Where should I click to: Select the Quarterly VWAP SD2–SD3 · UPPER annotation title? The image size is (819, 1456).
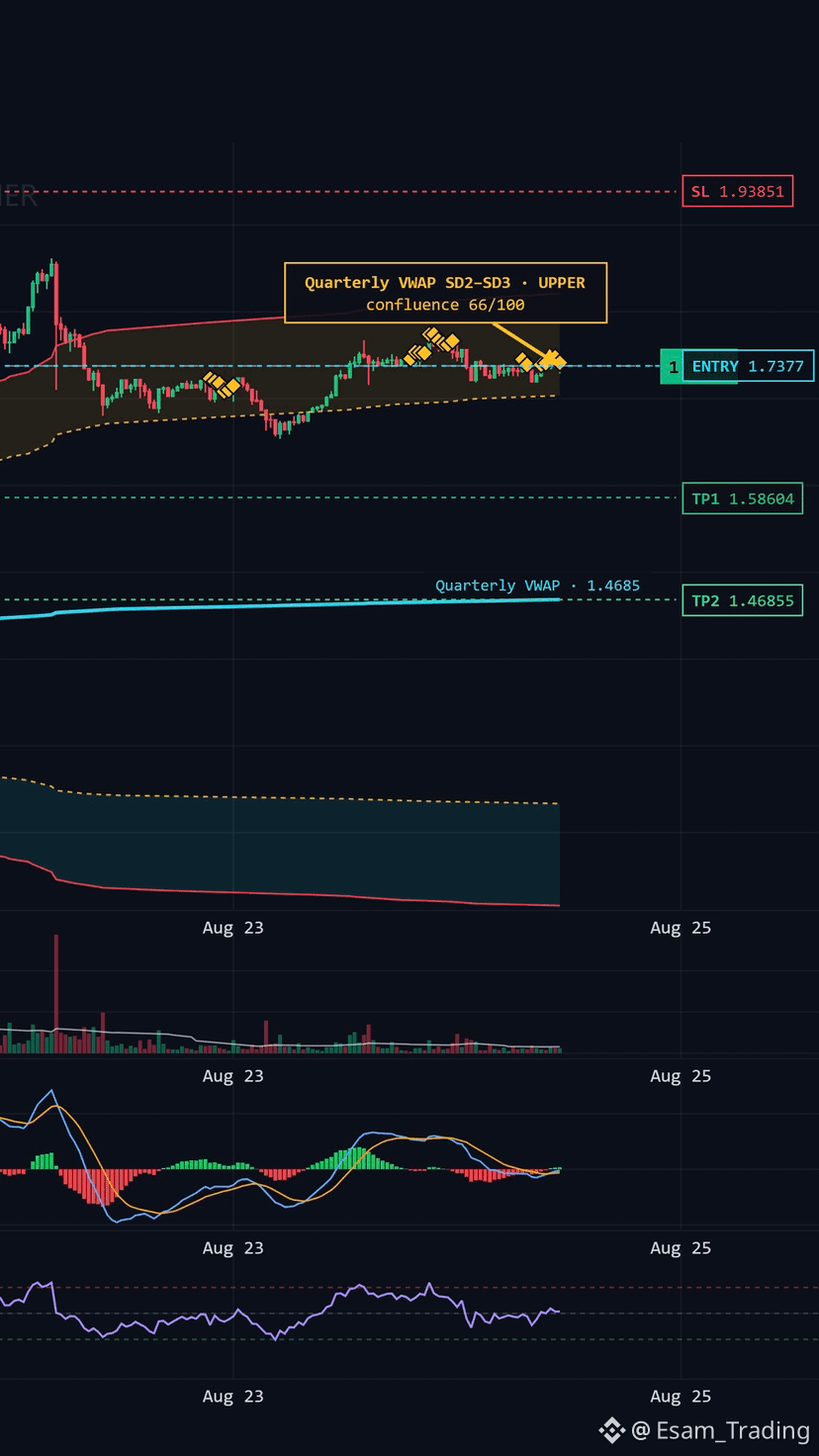tap(445, 283)
